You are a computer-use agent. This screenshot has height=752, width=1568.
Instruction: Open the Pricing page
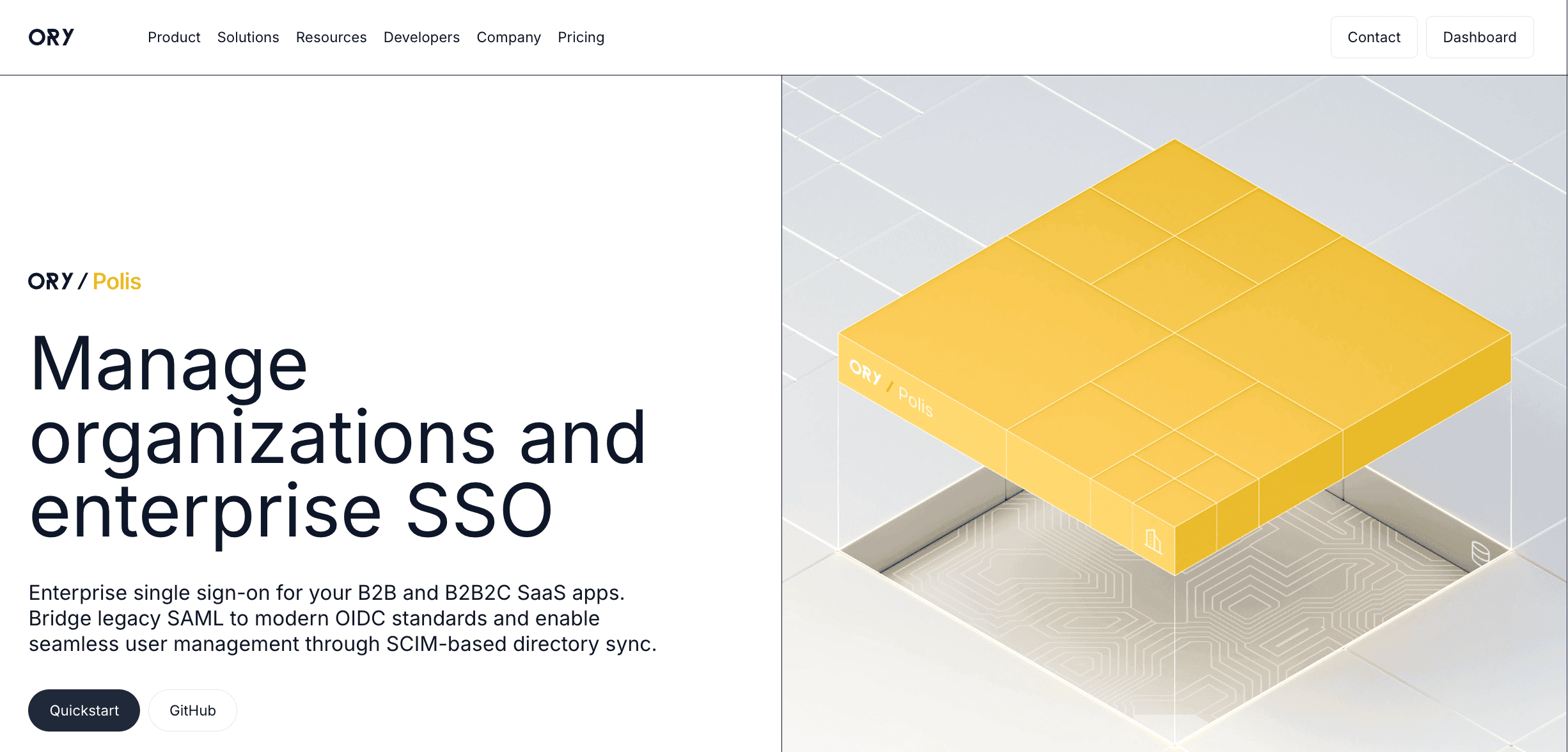click(x=581, y=37)
